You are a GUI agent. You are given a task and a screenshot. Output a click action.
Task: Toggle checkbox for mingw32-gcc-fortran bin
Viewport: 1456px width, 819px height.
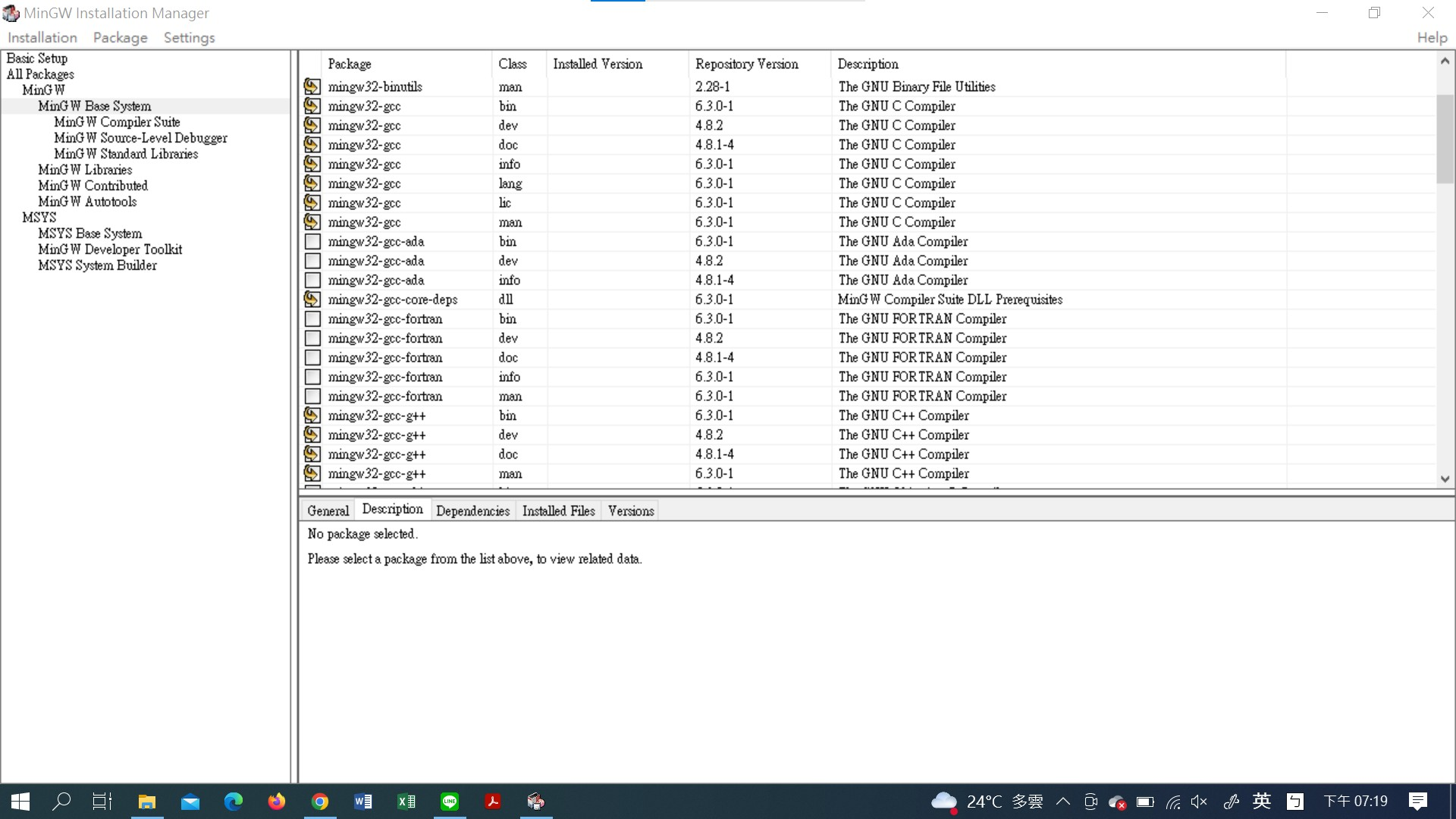tap(312, 319)
